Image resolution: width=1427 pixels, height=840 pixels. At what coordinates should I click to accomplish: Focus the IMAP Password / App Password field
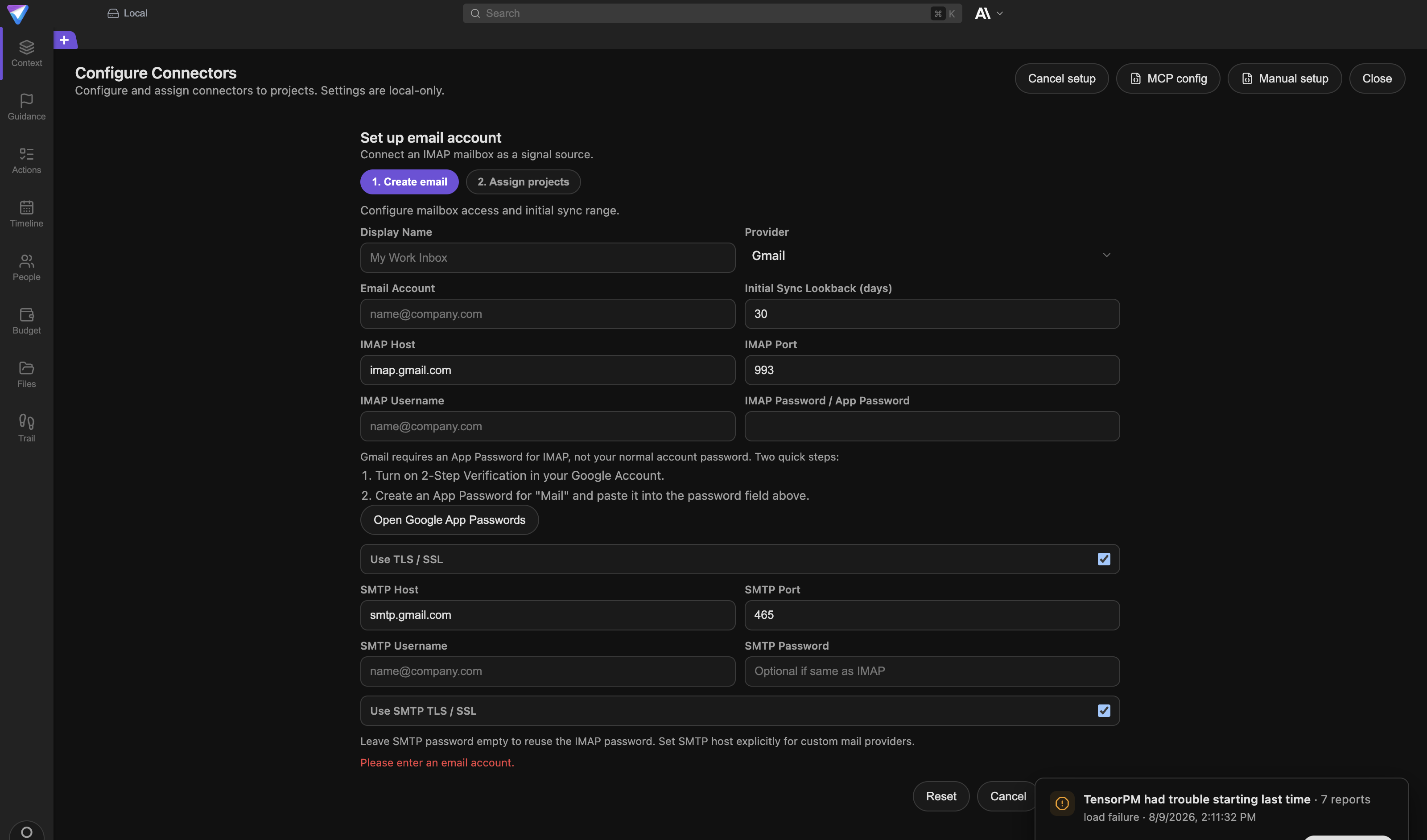pos(932,426)
